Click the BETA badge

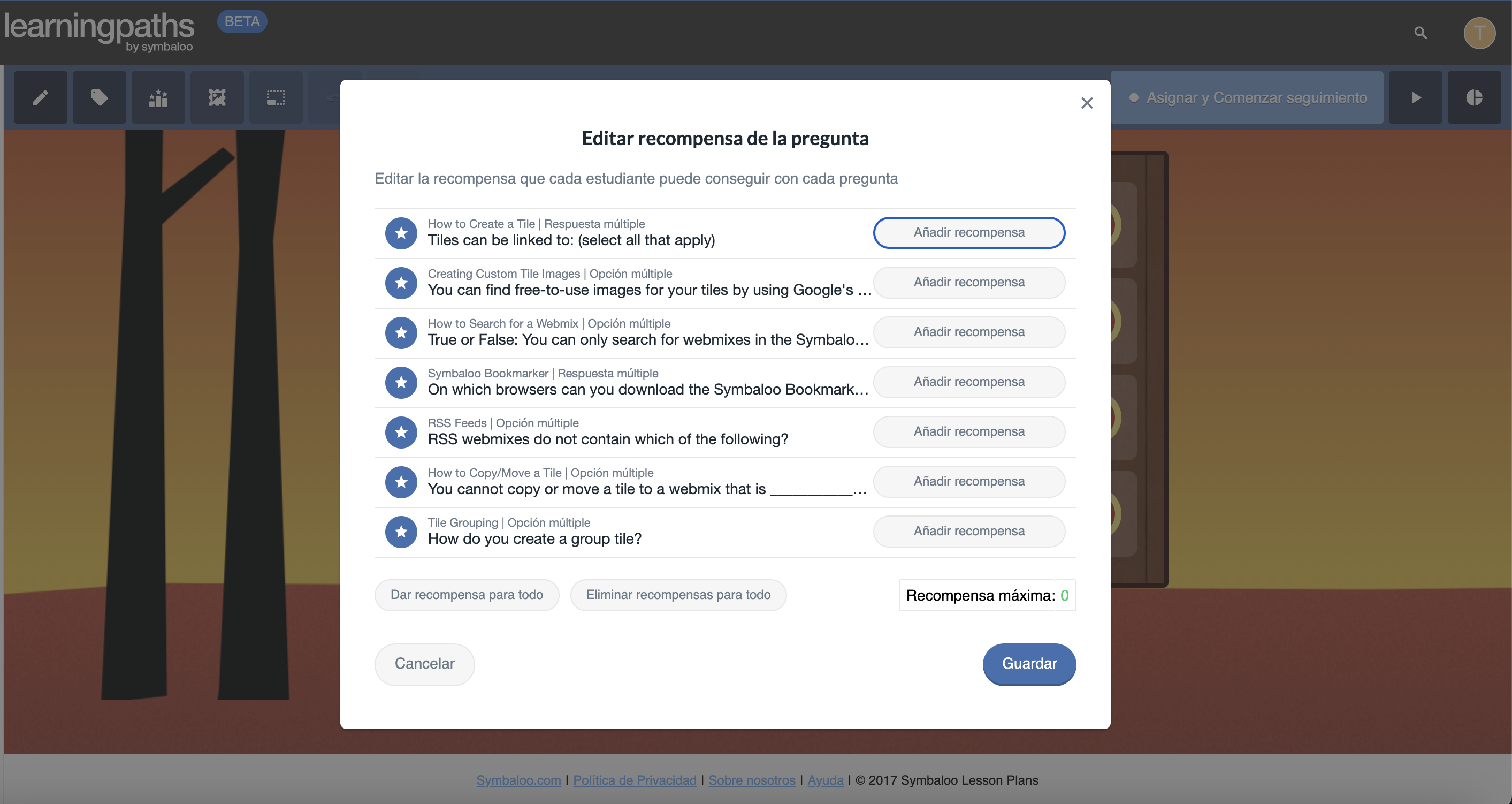[x=242, y=22]
